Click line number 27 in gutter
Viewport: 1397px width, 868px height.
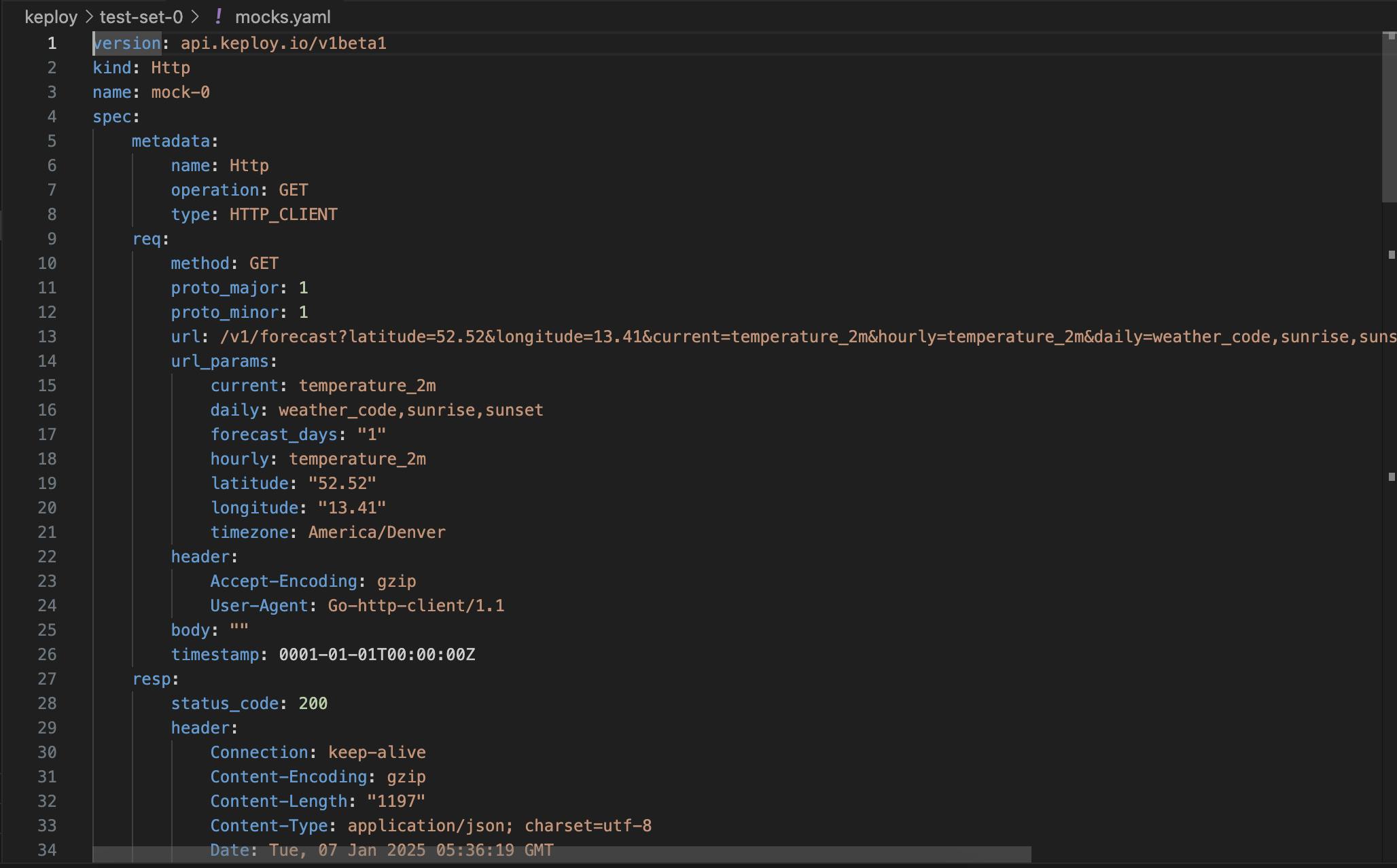point(47,679)
